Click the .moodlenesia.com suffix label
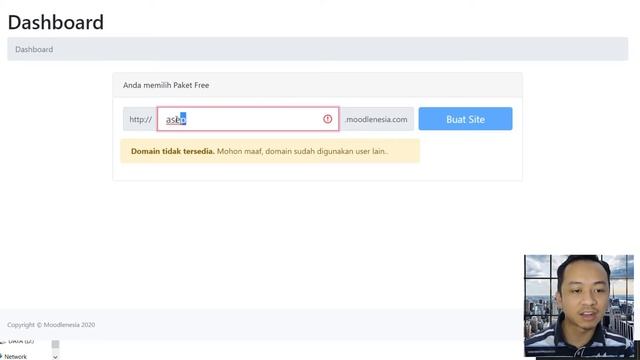 coord(377,119)
